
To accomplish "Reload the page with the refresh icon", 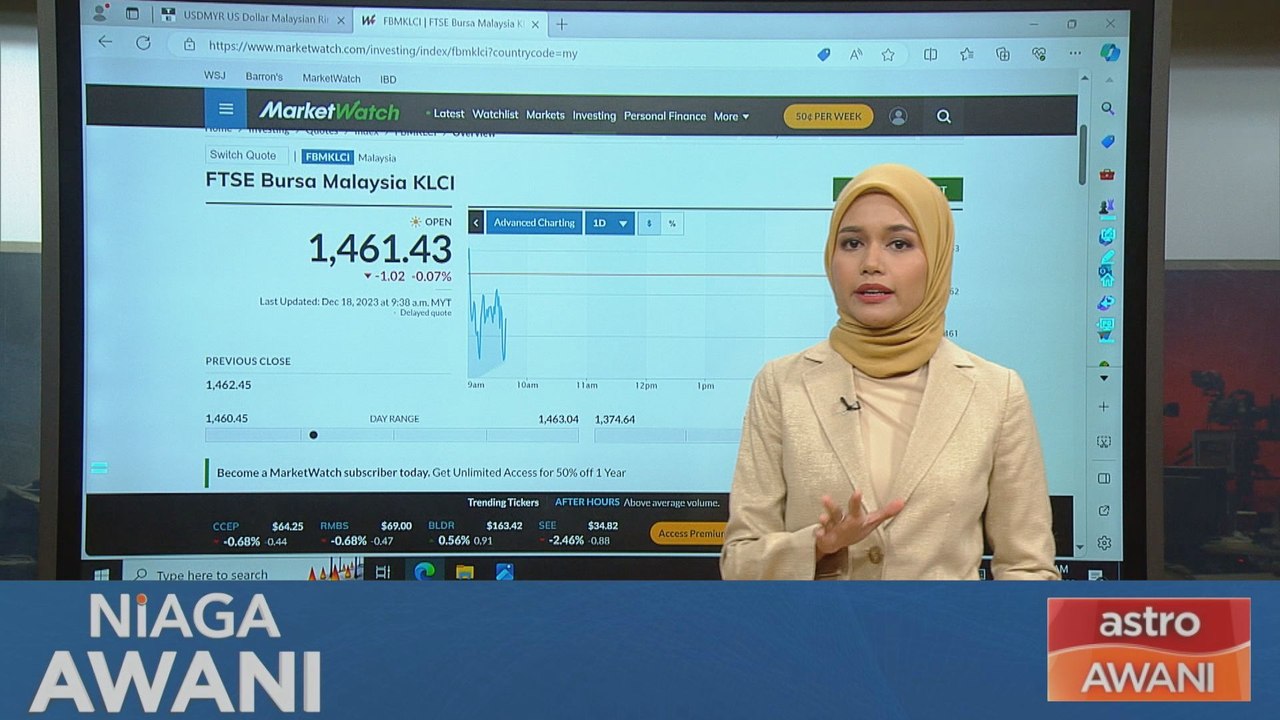I will pos(143,43).
